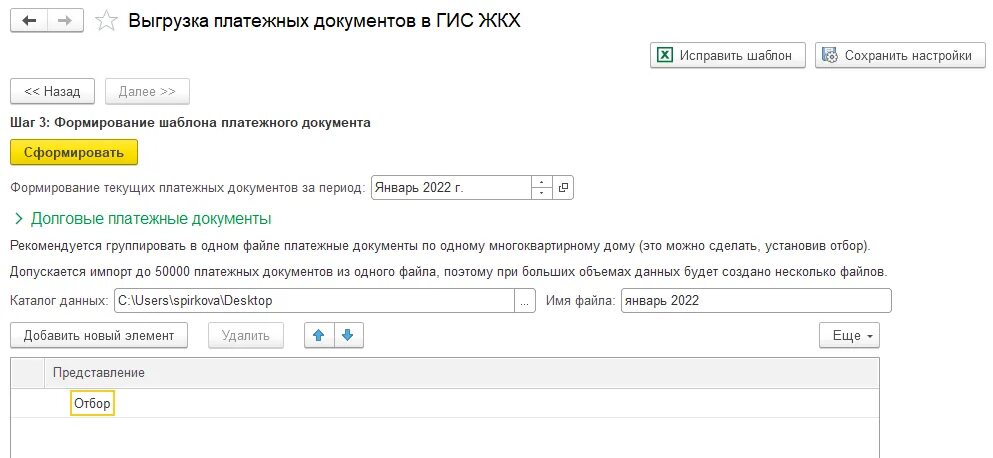Increase period with stepper up arrow
The image size is (993, 458).
click(541, 182)
